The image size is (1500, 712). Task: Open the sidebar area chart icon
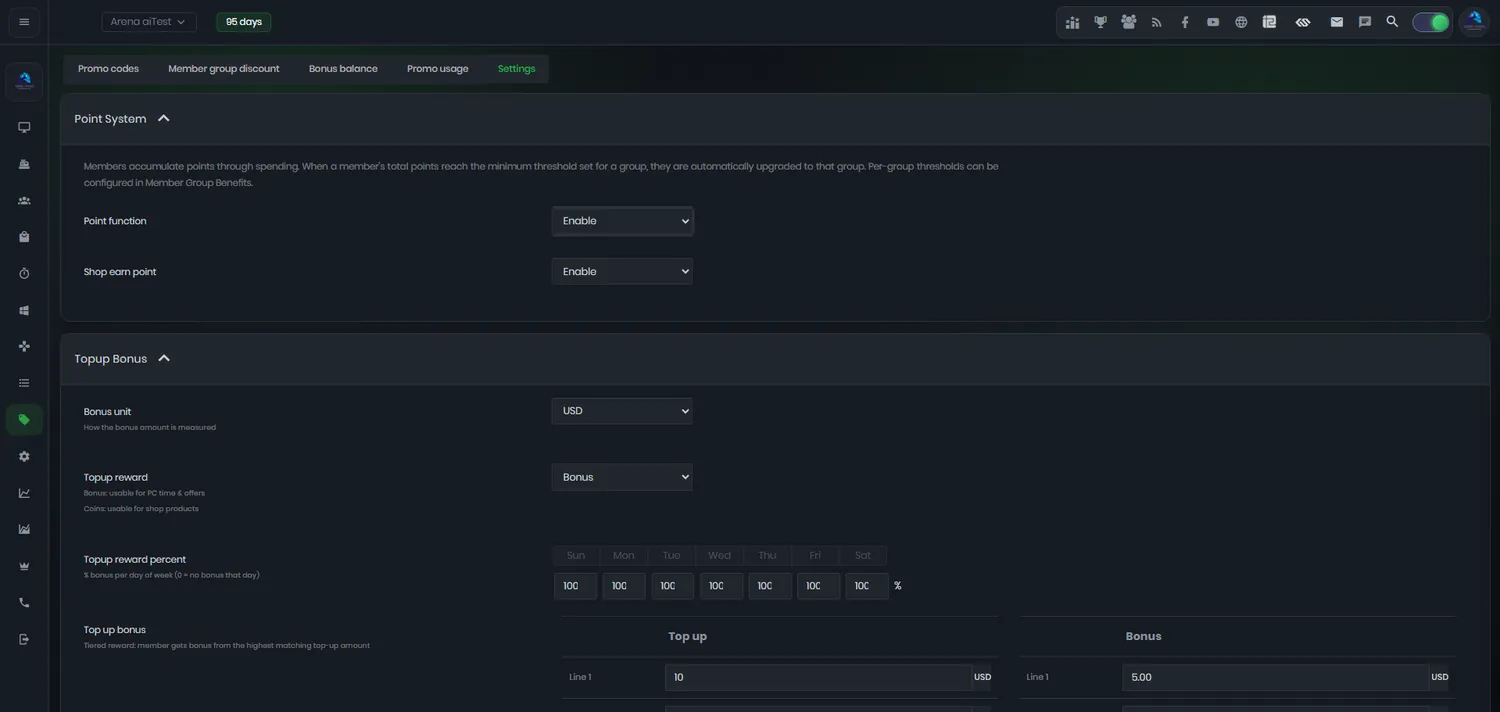(x=24, y=529)
